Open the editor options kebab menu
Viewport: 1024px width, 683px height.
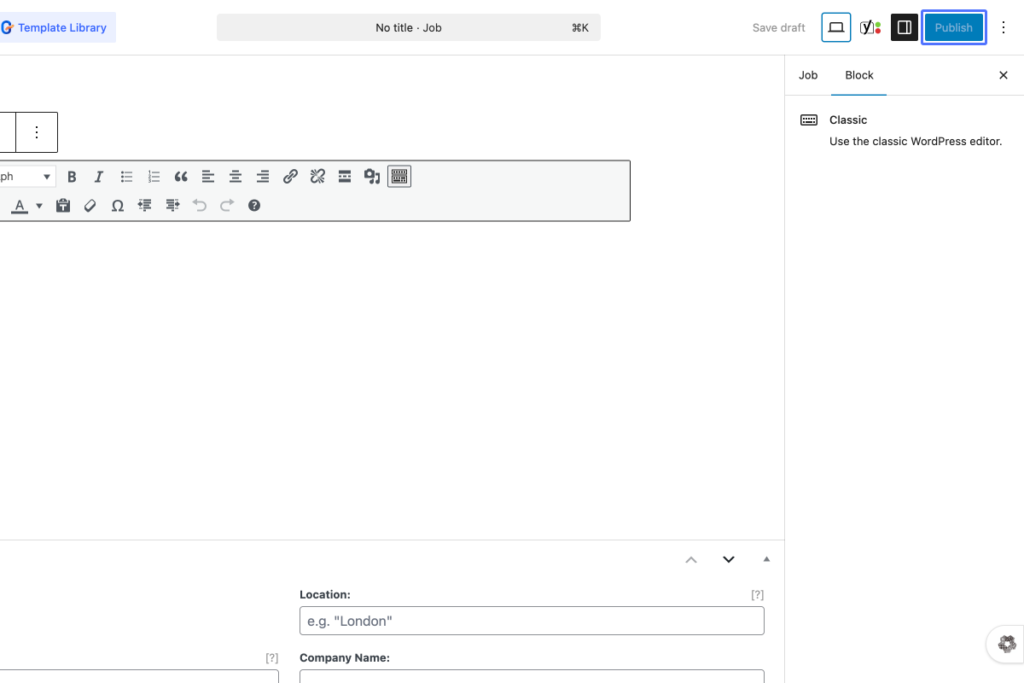pos(1004,27)
